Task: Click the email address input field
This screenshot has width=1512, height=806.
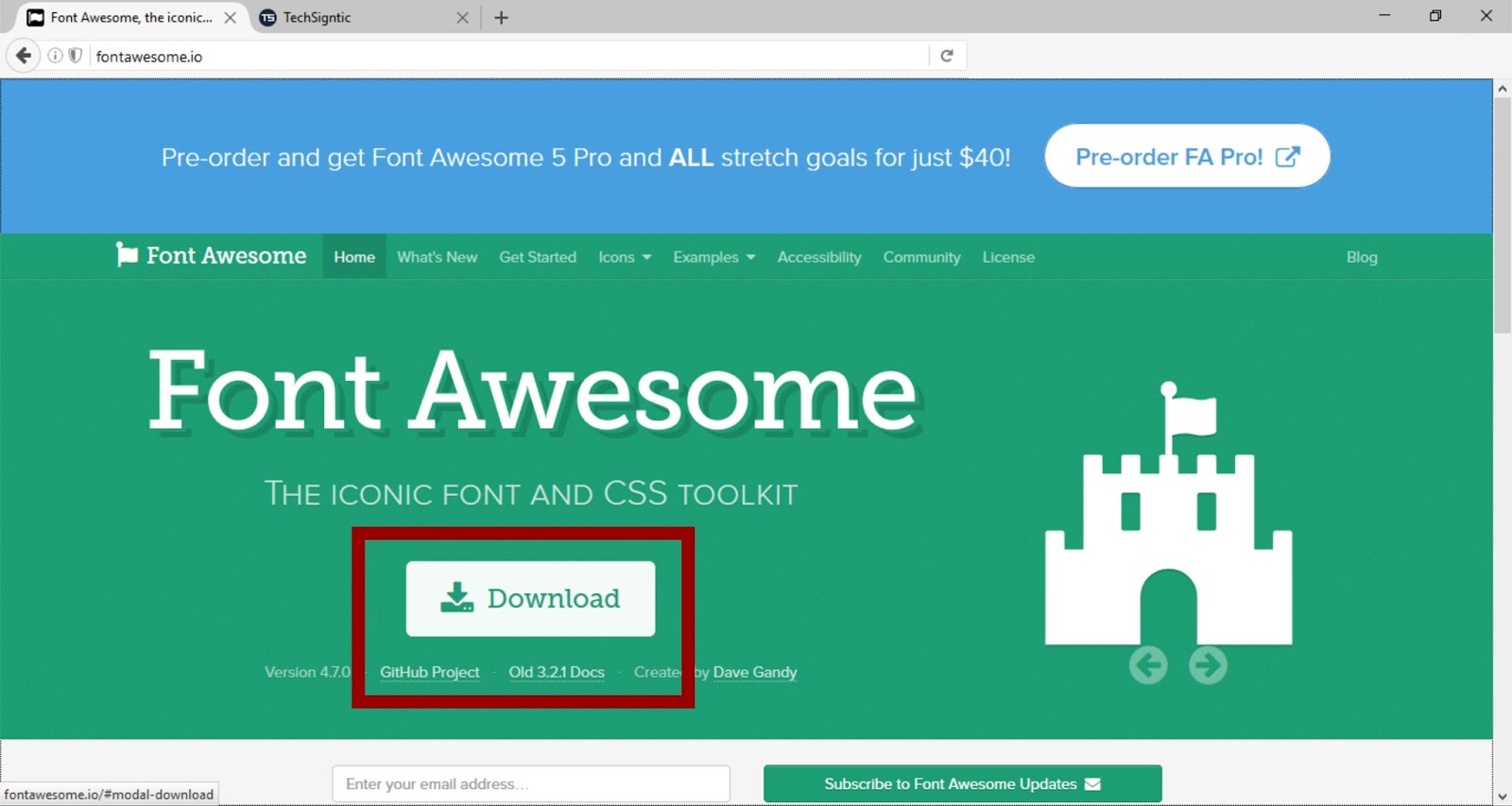Action: [x=531, y=784]
